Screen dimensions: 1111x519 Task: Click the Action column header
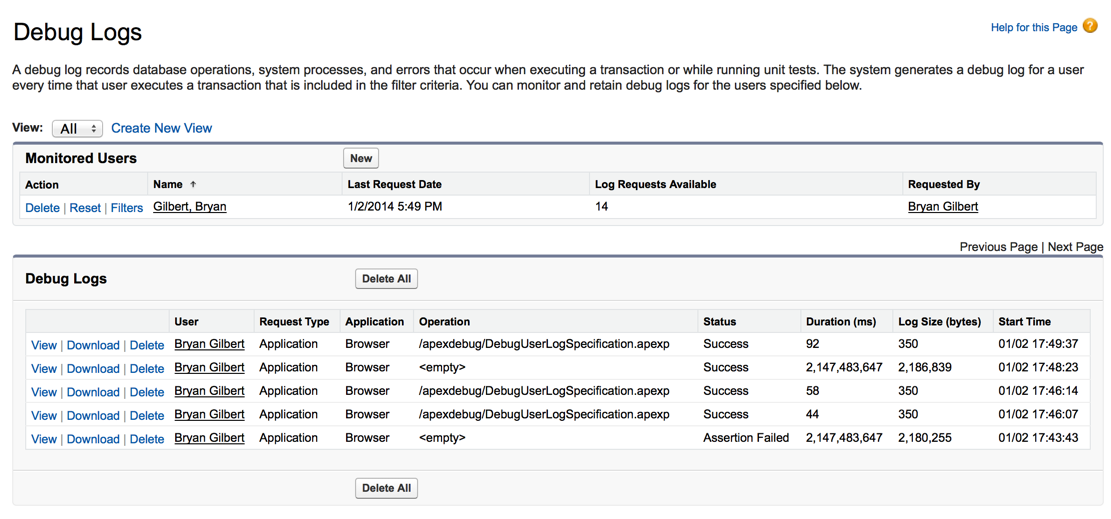[42, 184]
